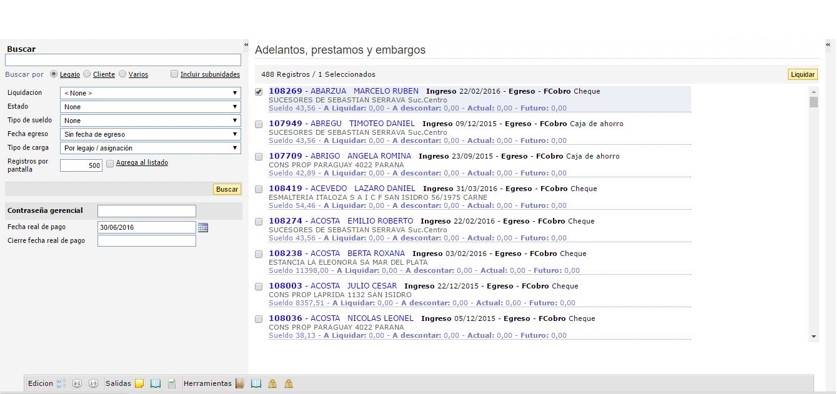Open legajo link 108274 ACOSTA EMILIO ROBERTO

point(341,221)
